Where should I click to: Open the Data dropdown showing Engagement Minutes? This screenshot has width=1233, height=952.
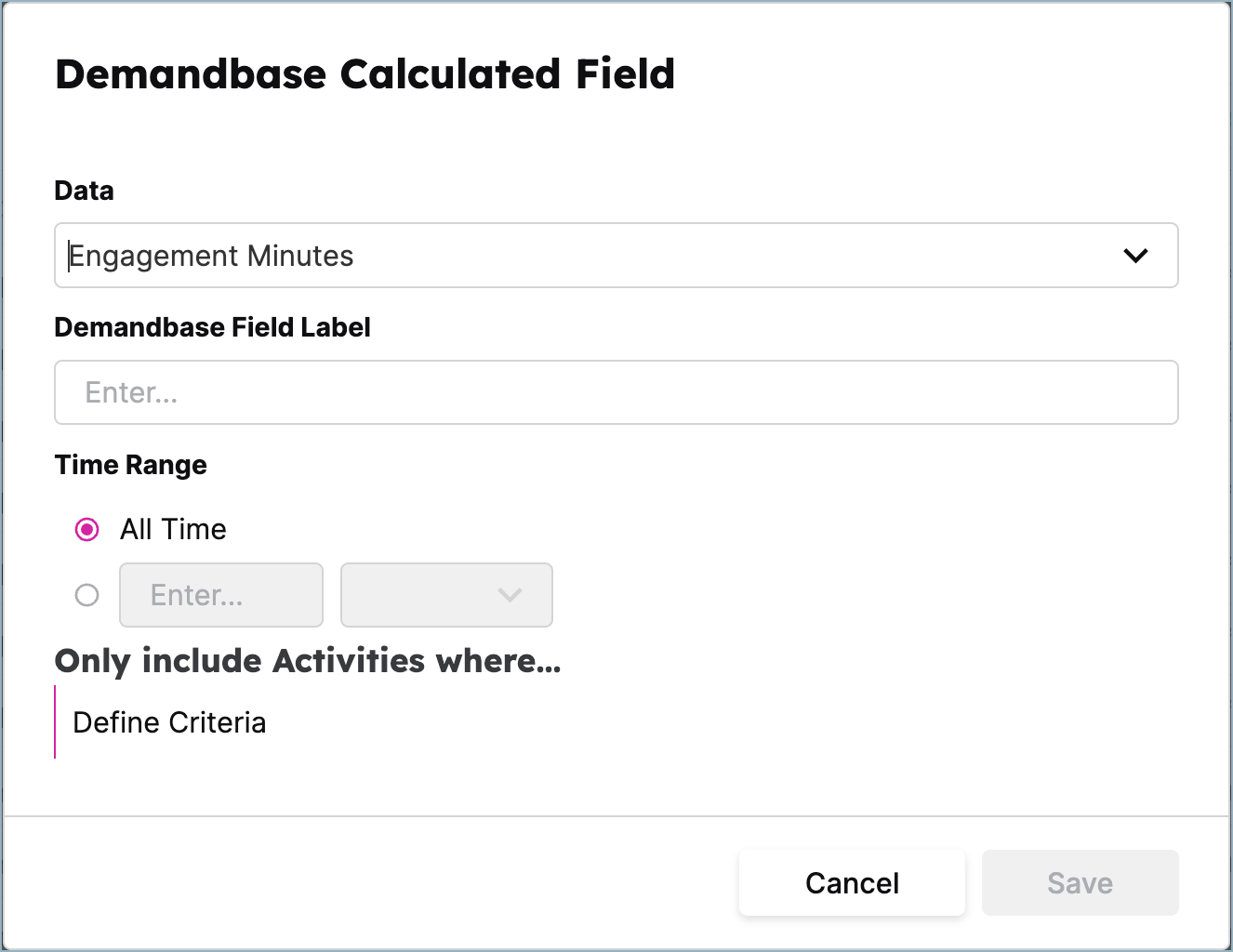tap(616, 255)
